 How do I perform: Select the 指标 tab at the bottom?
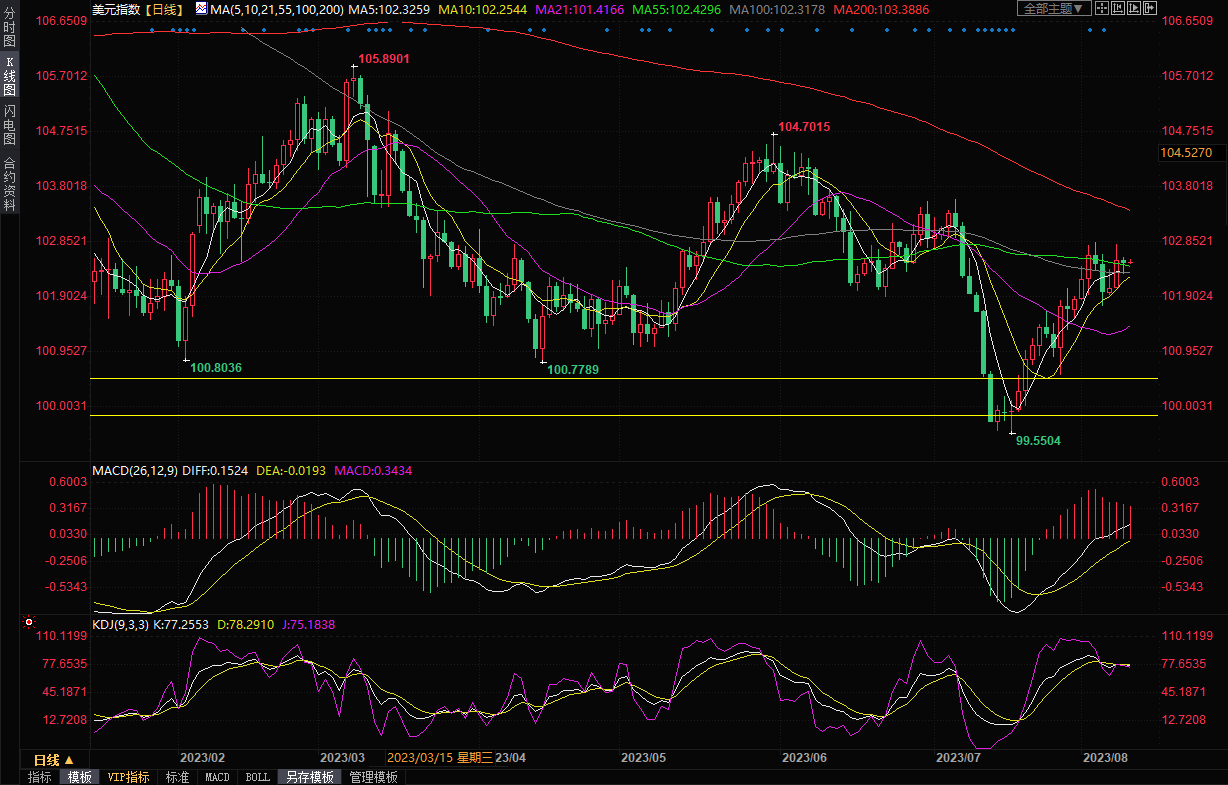[x=40, y=777]
